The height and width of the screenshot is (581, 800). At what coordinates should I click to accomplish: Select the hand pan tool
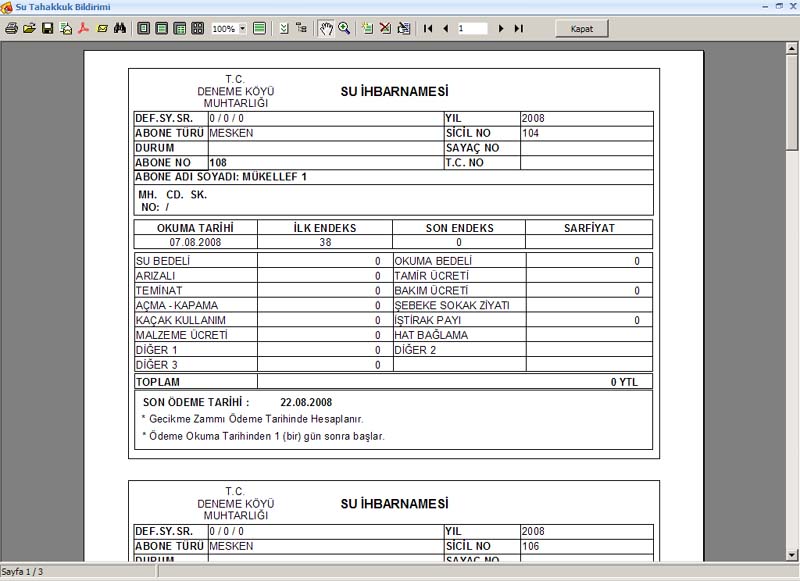click(326, 29)
